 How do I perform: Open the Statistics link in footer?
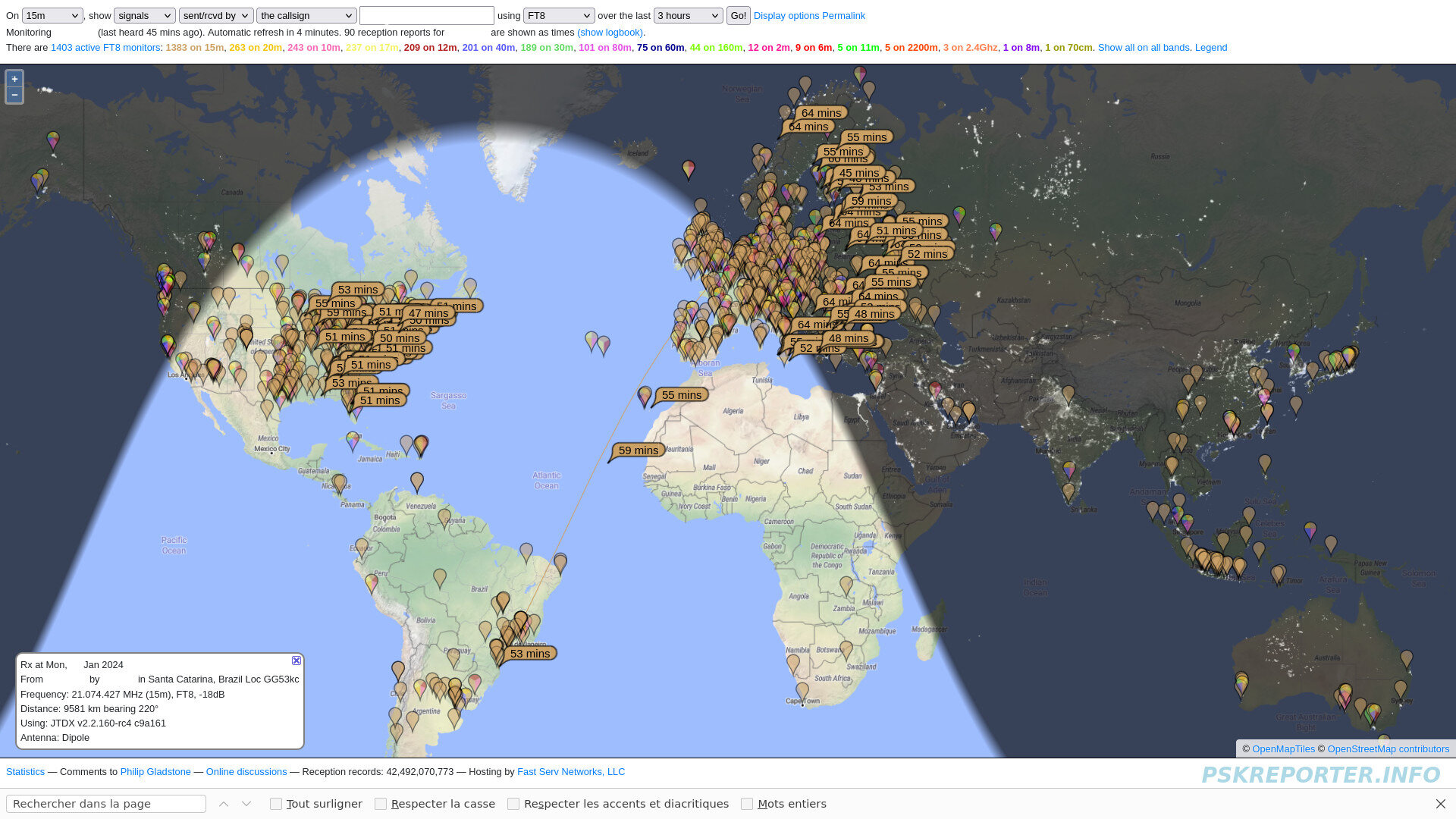pos(25,772)
